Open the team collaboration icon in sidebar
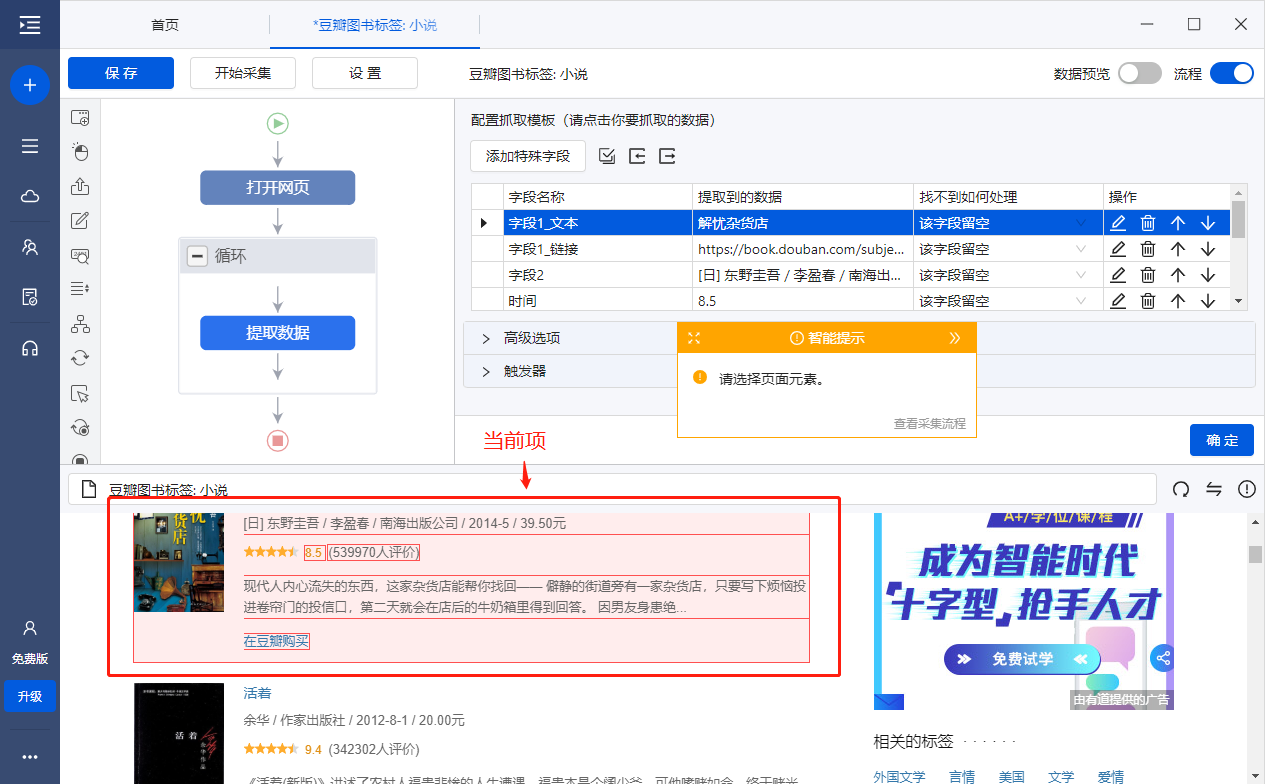Screen dimensions: 1265x784 click(x=30, y=247)
